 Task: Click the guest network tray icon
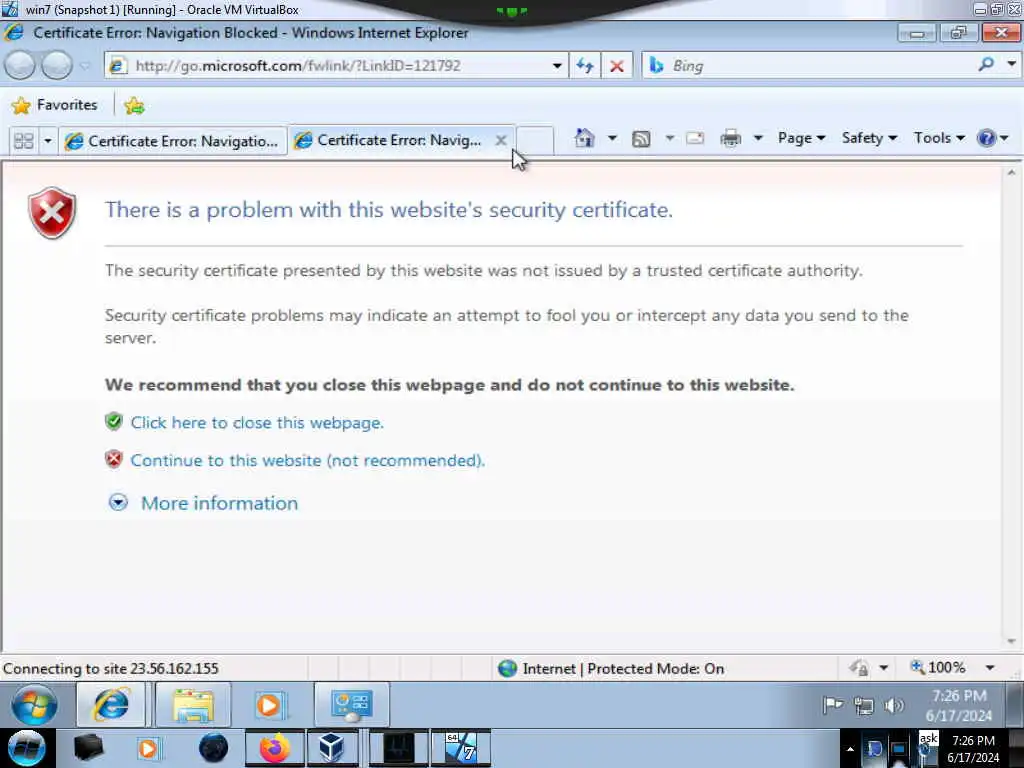(x=863, y=706)
